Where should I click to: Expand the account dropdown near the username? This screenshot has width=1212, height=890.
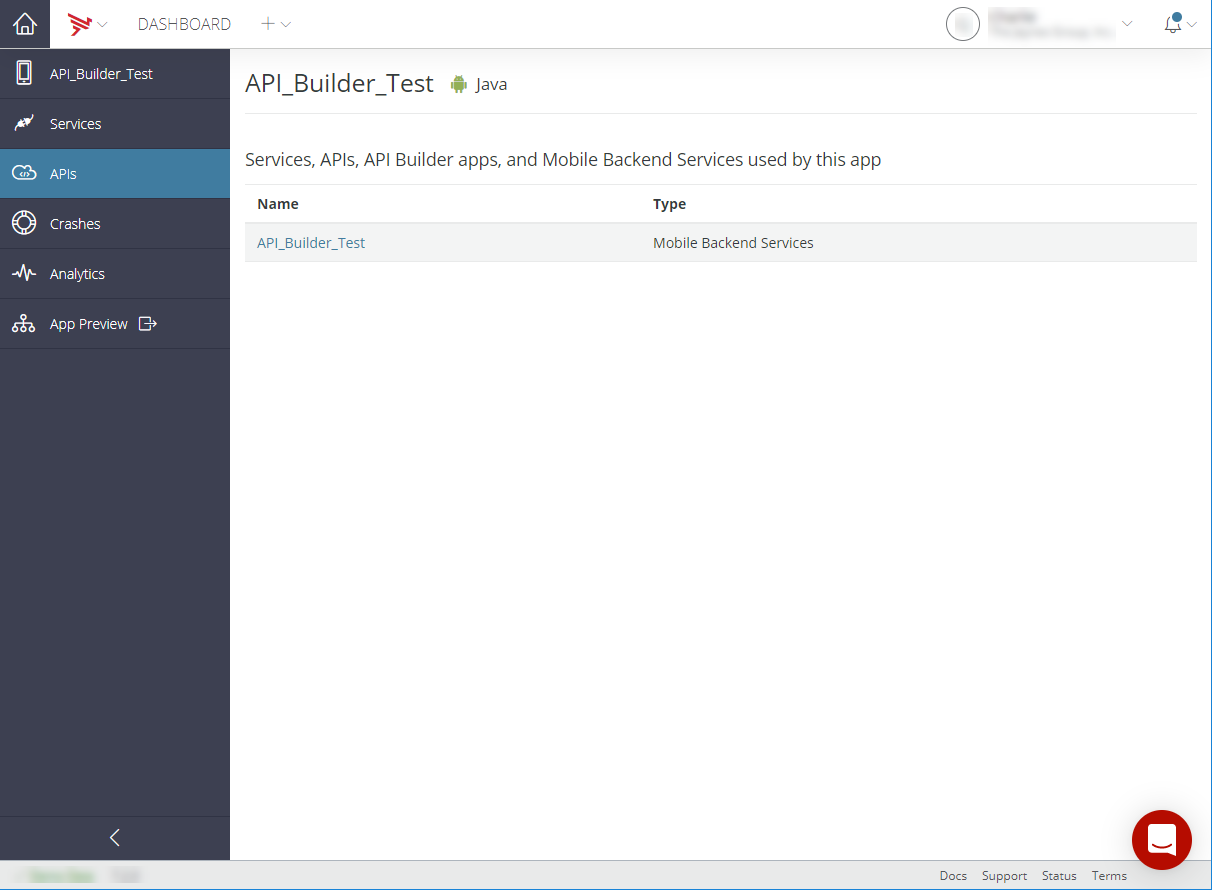[x=1129, y=24]
